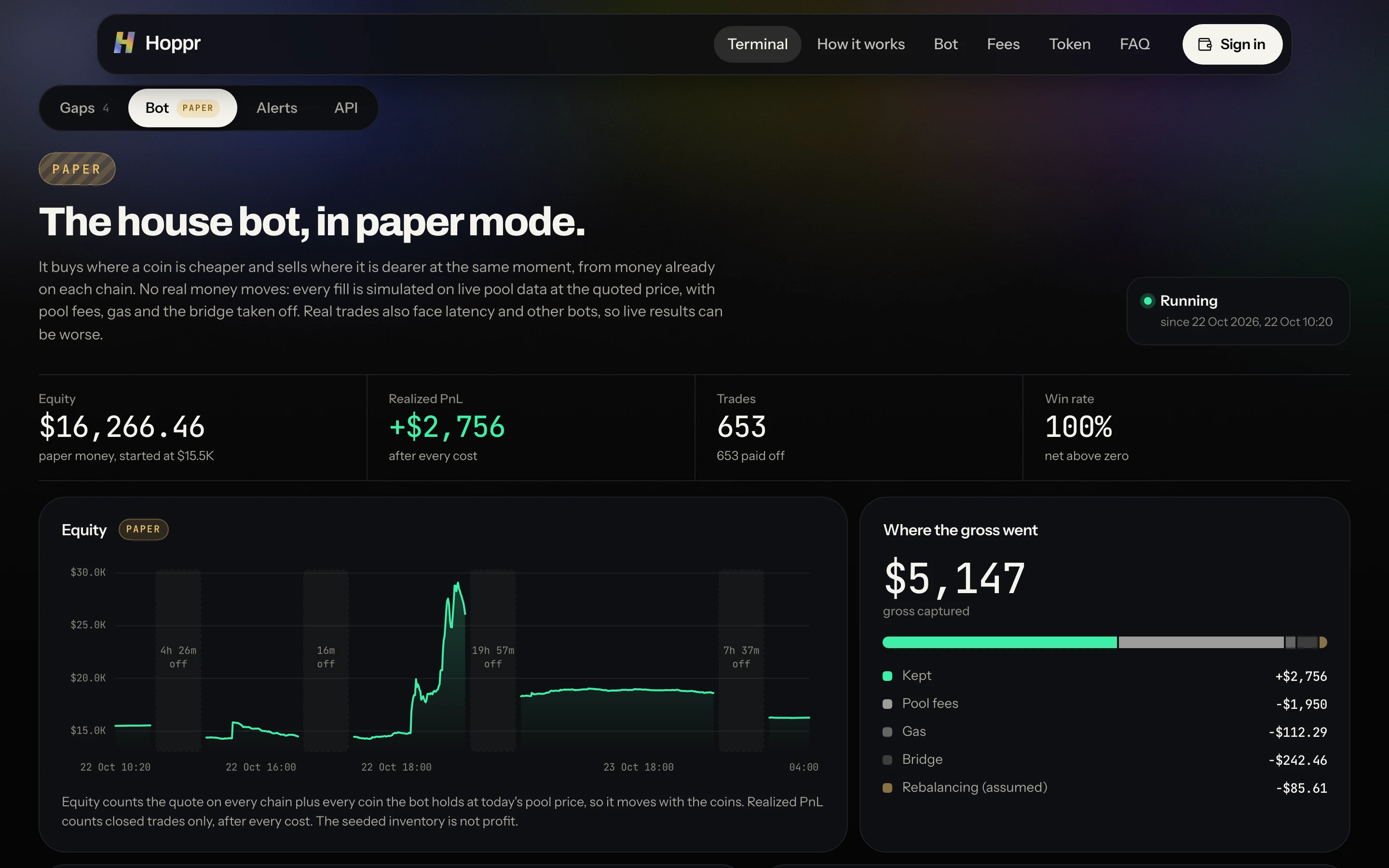
Task: Click the Gas legend dot
Action: tap(887, 732)
